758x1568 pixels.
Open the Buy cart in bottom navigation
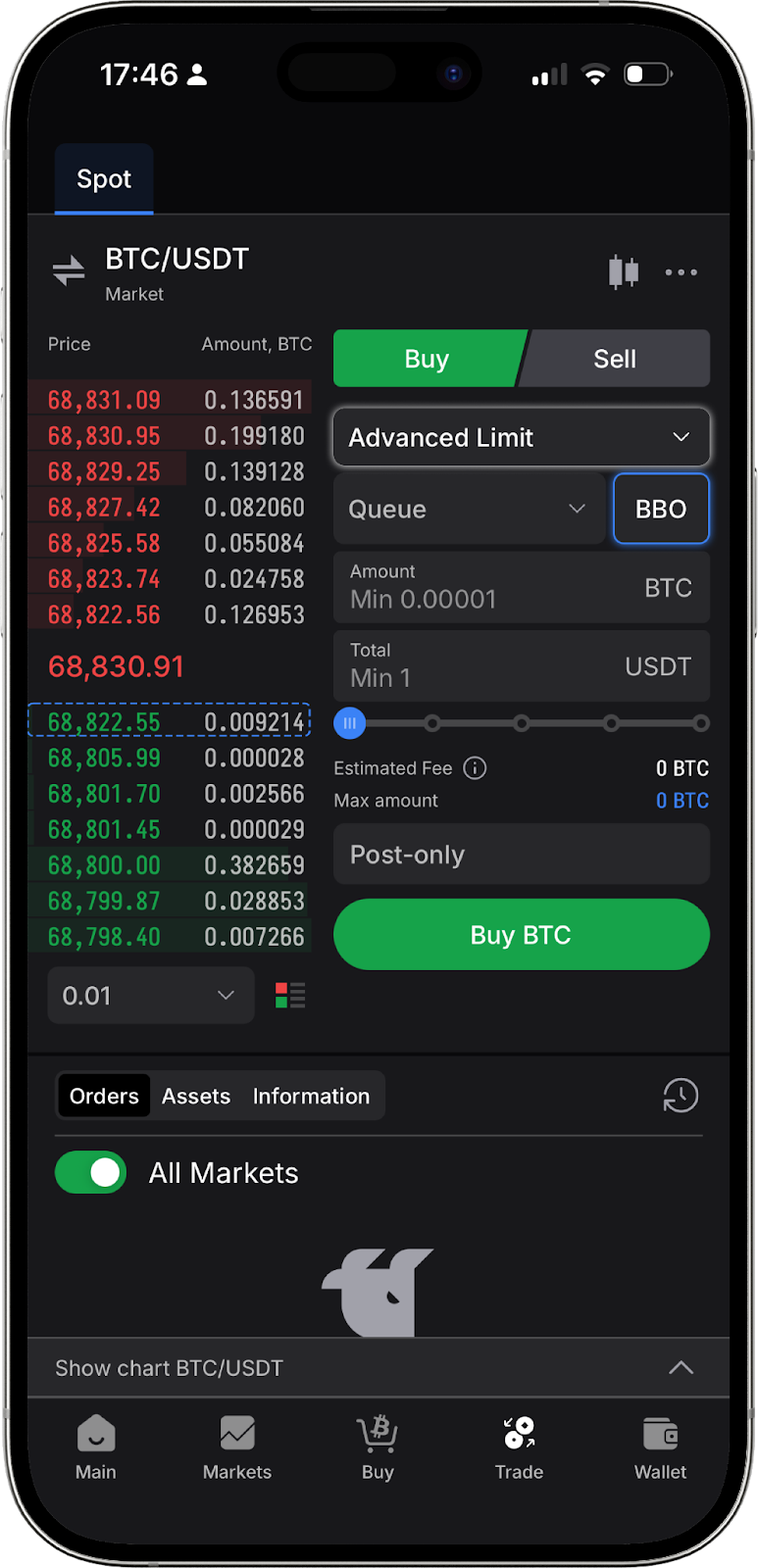(378, 1447)
